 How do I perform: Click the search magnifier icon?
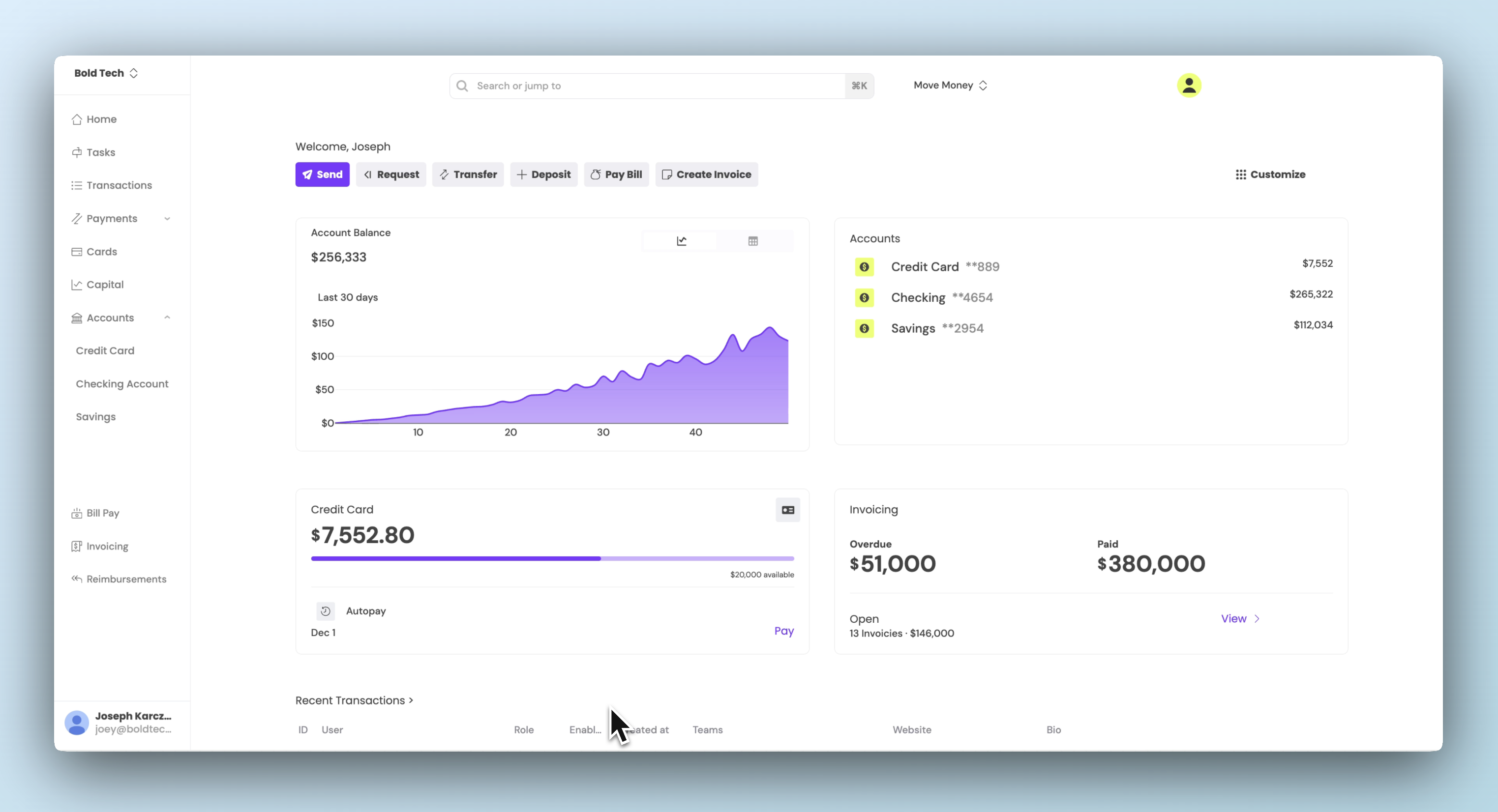(462, 86)
